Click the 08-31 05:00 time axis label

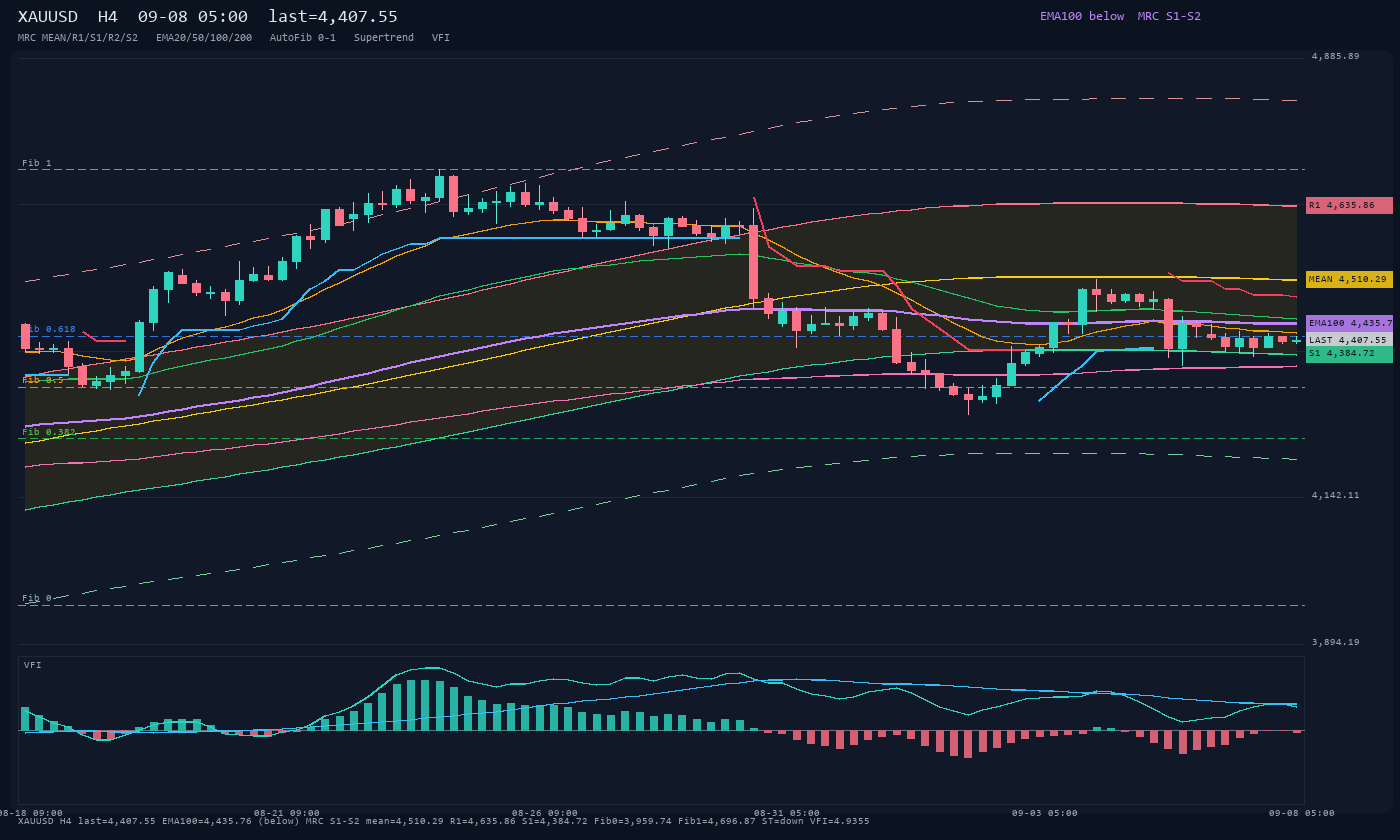(787, 813)
